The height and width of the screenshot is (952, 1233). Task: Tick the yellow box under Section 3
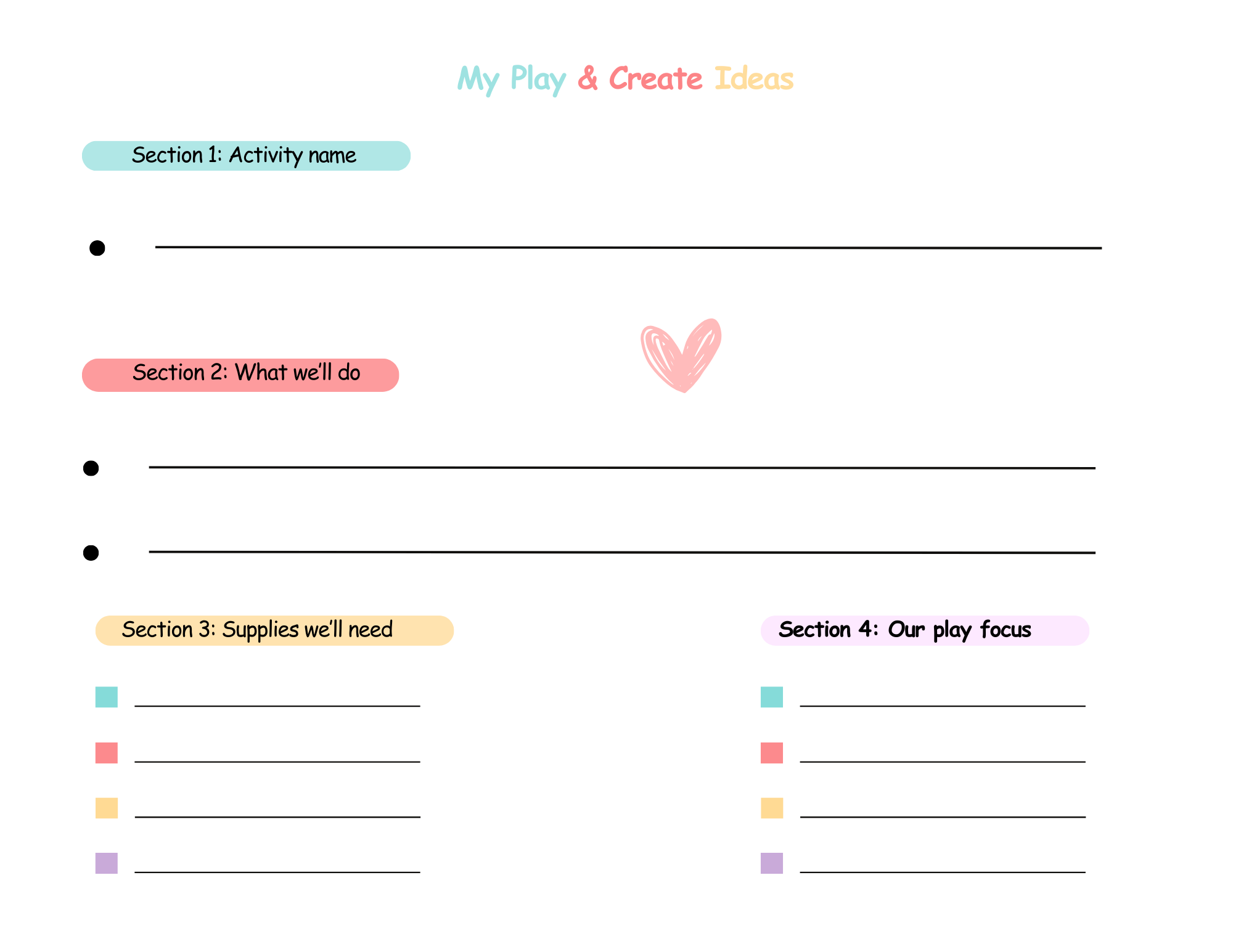click(107, 808)
